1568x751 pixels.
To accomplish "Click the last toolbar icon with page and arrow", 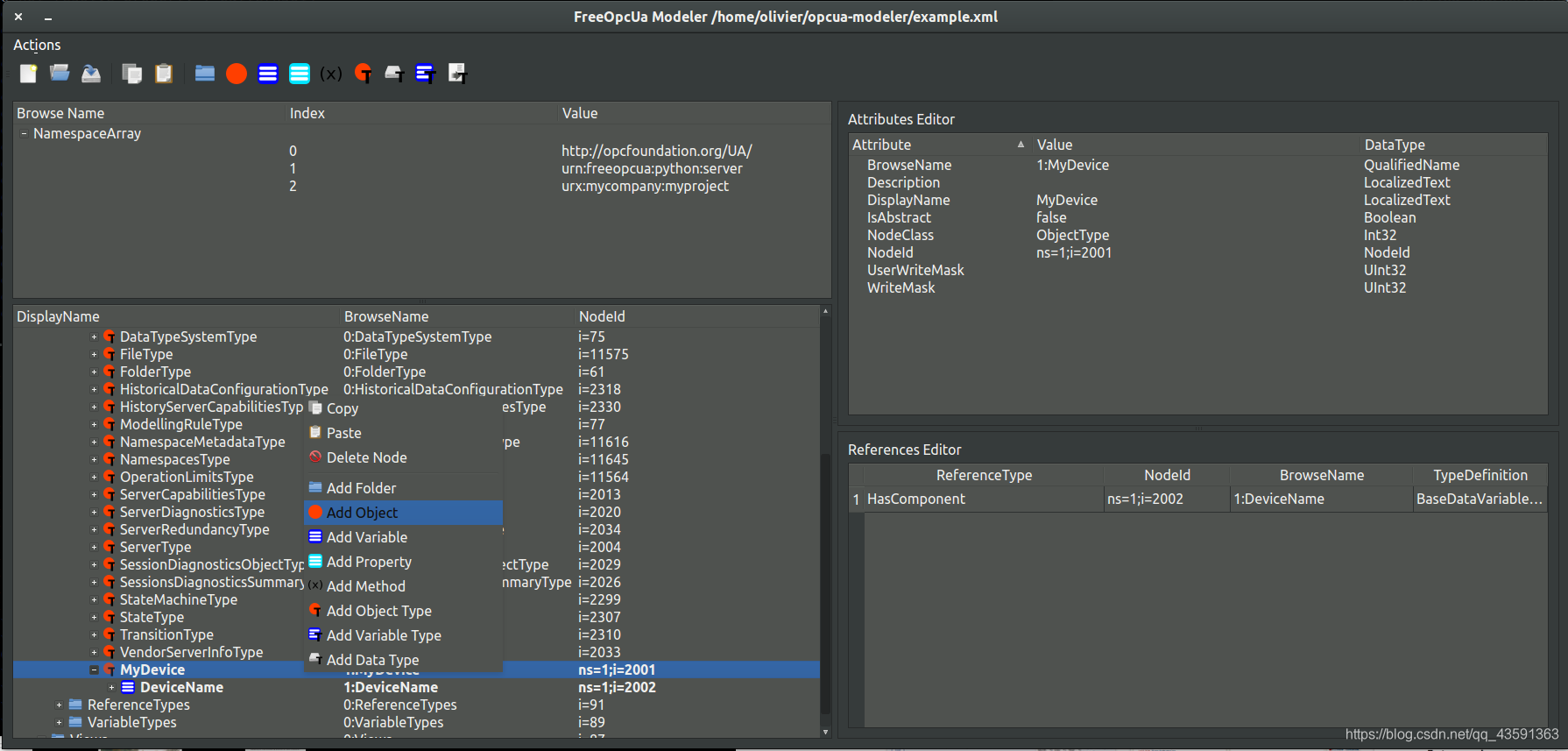I will pos(457,74).
